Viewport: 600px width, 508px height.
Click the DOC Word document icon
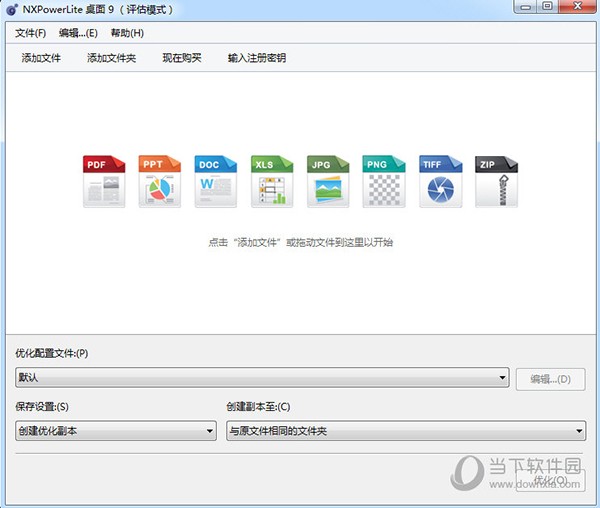216,181
